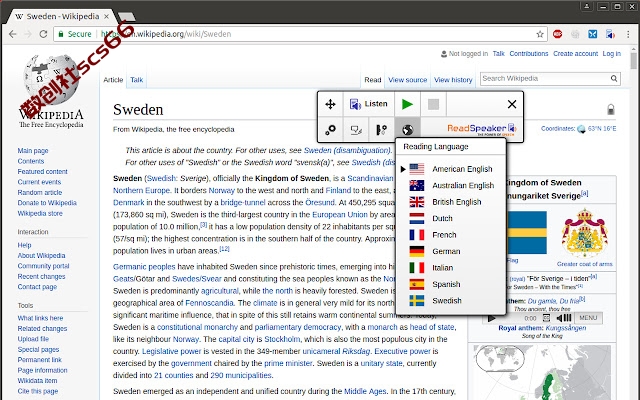Viewport: 640px width, 400px height.
Task: Click the ReadSpeaker click-and-listen icon
Action: click(356, 130)
